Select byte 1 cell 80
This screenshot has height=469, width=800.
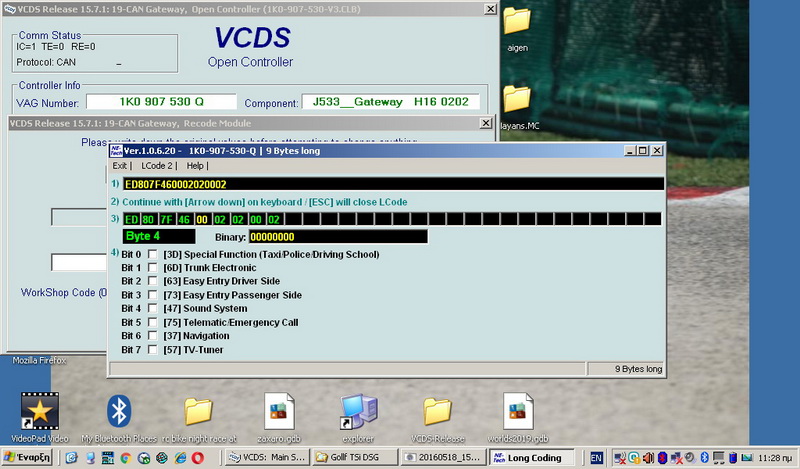click(x=148, y=219)
